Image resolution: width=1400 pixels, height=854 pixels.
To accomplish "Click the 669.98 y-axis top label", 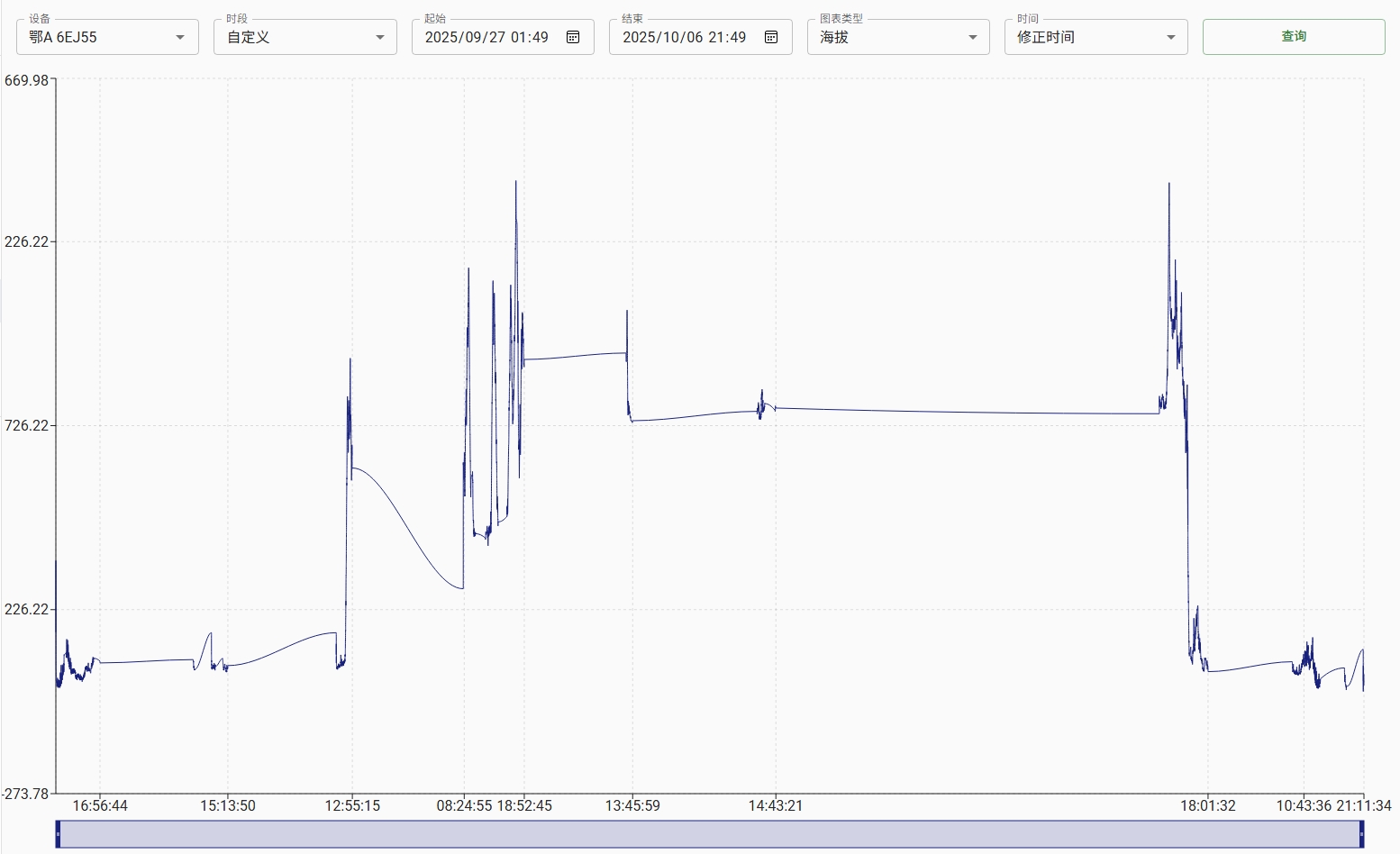I will (x=27, y=80).
